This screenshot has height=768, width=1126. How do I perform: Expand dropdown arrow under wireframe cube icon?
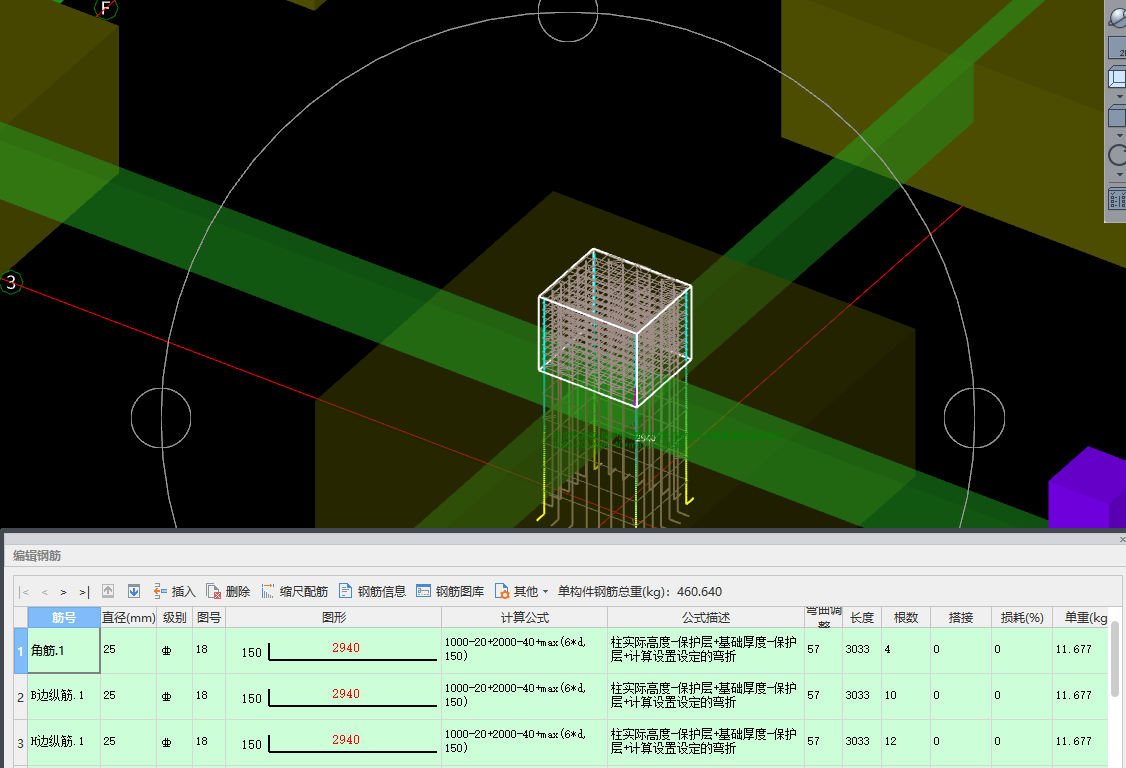click(1120, 96)
